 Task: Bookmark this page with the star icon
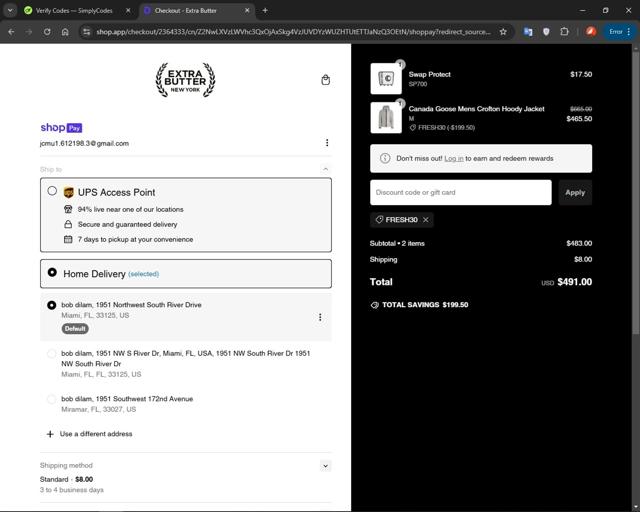tap(503, 31)
